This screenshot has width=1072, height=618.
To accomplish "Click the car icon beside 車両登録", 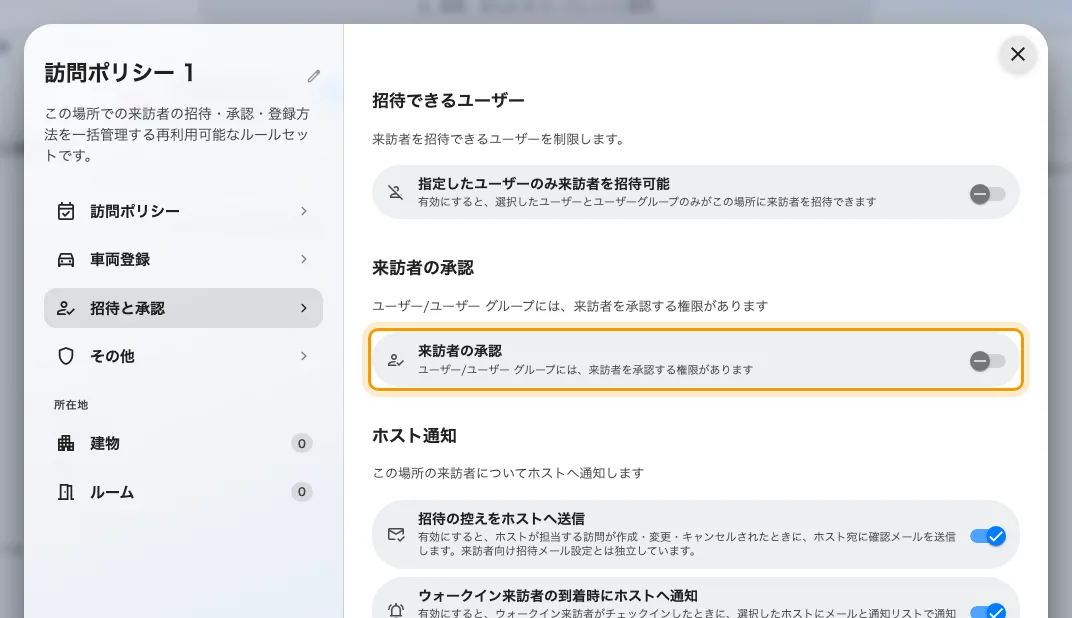I will tap(66, 260).
